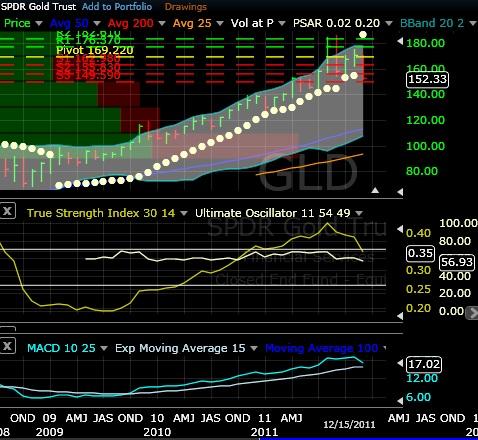Click the blue timeline scrollbar at the bottom
This screenshot has width=478, height=440.
tap(368, 439)
